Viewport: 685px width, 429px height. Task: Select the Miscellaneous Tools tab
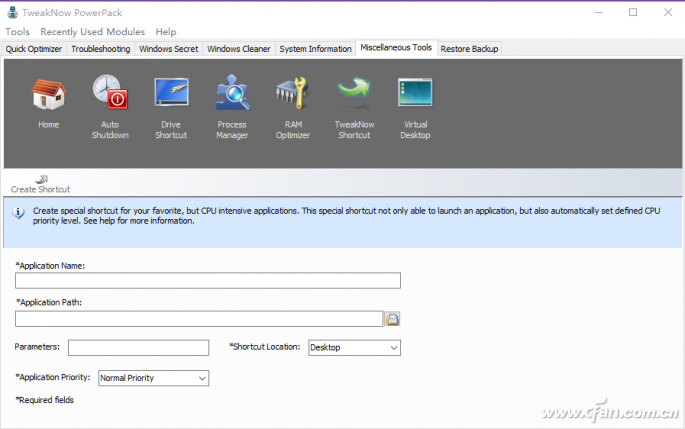click(396, 48)
